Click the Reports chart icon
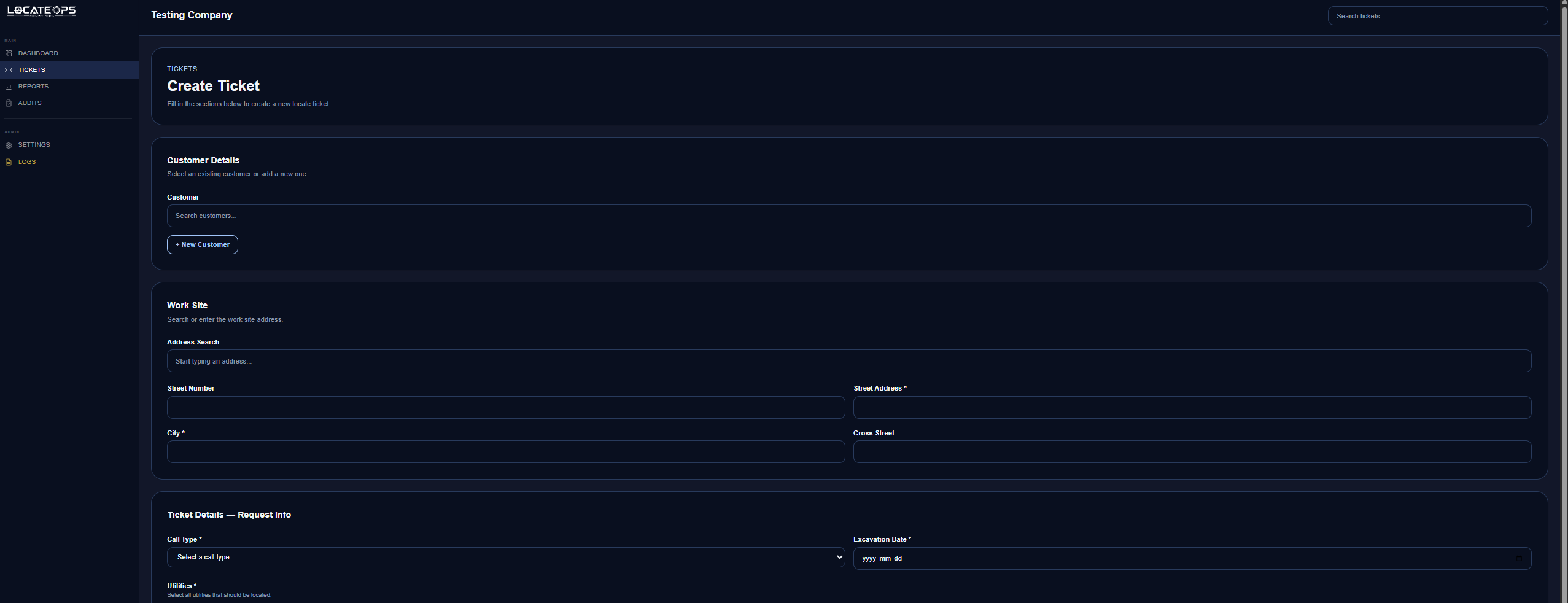This screenshot has width=1568, height=603. (x=9, y=87)
